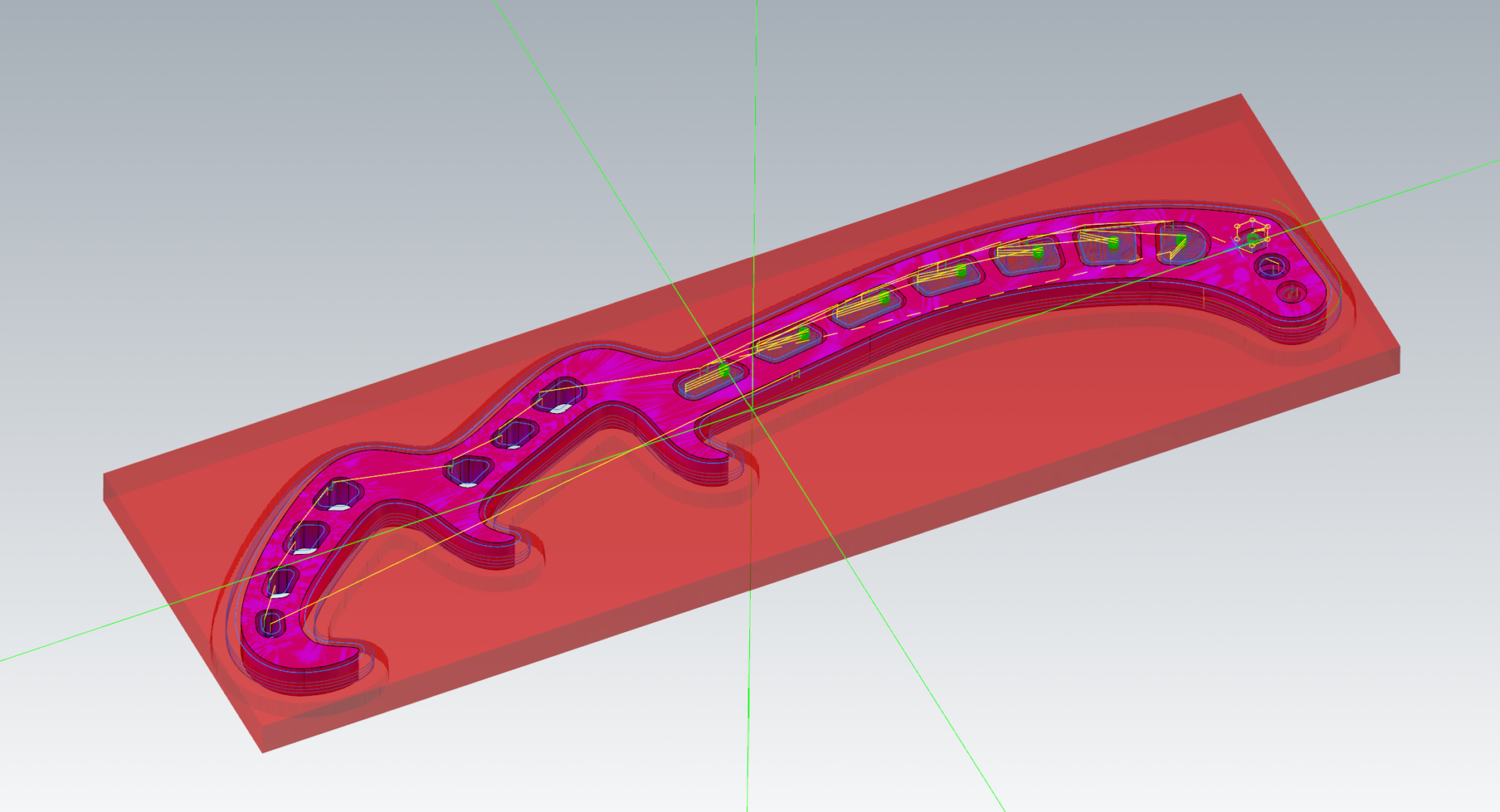Click the larger round hole beside hexagon
The width and height of the screenshot is (1500, 812).
point(1271,265)
